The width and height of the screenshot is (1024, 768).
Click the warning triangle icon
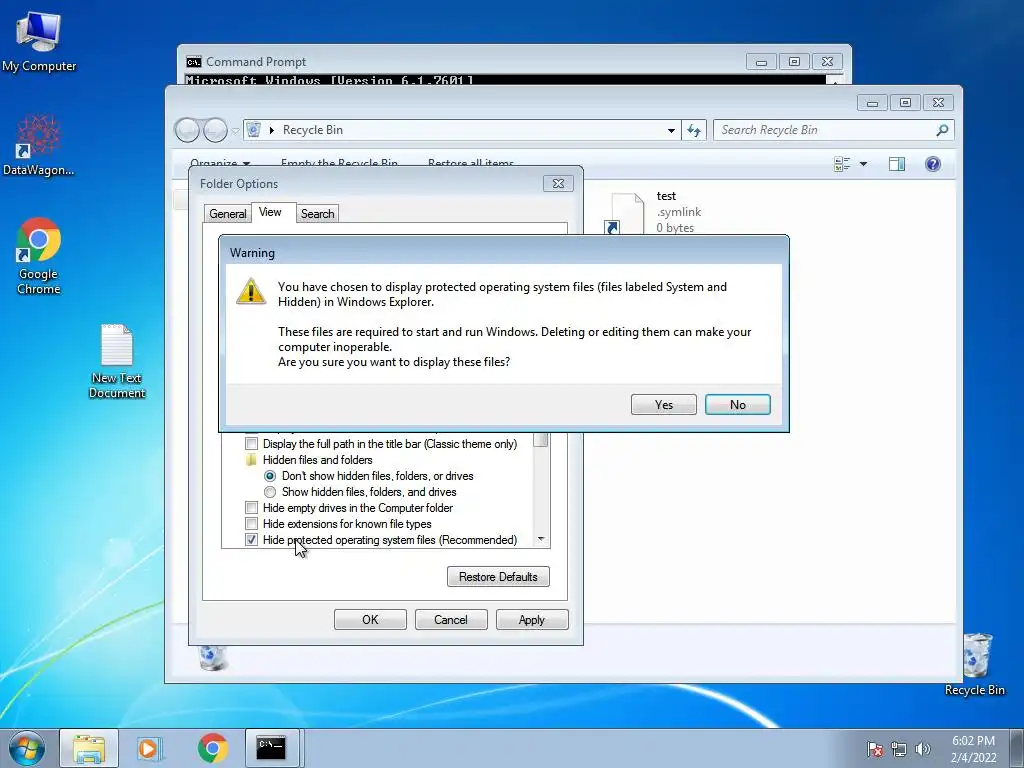click(251, 291)
